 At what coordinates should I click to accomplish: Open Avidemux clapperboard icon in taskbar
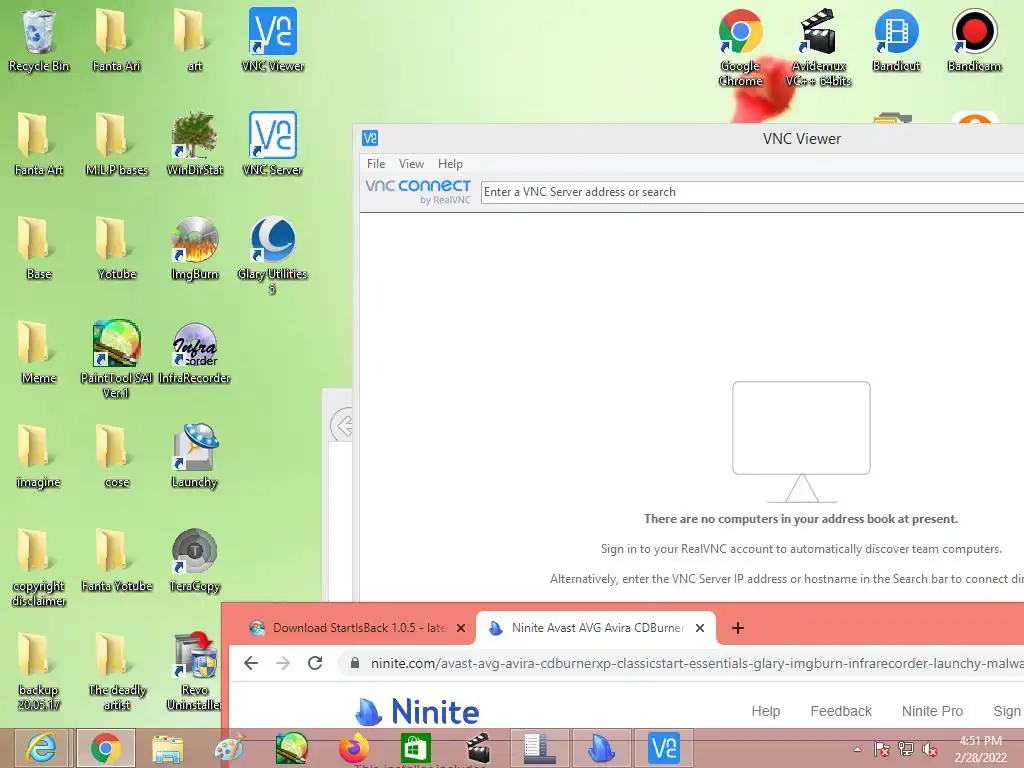coord(477,748)
